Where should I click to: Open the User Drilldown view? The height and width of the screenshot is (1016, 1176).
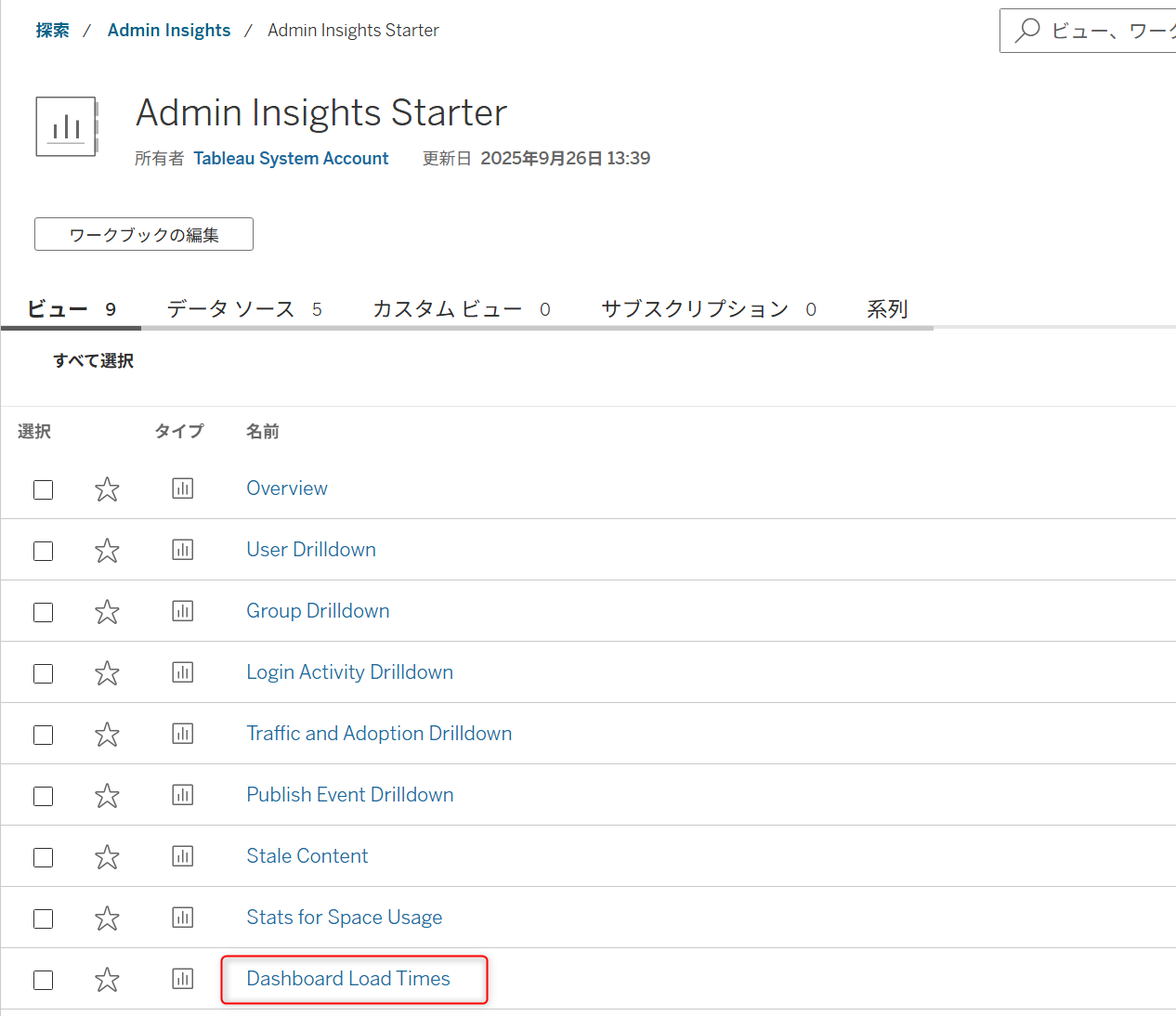[311, 550]
